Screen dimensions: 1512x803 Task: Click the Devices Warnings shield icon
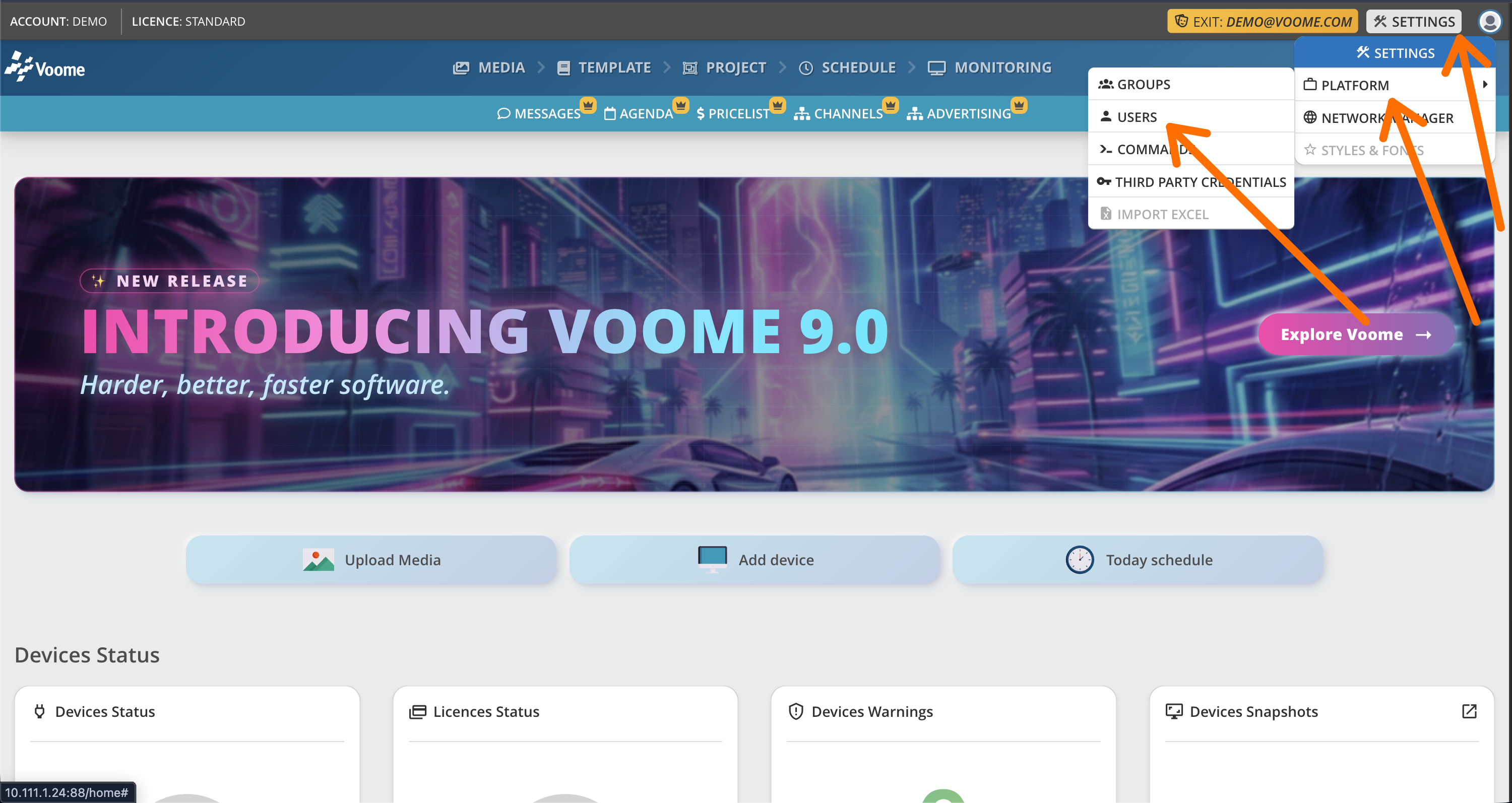(x=796, y=711)
